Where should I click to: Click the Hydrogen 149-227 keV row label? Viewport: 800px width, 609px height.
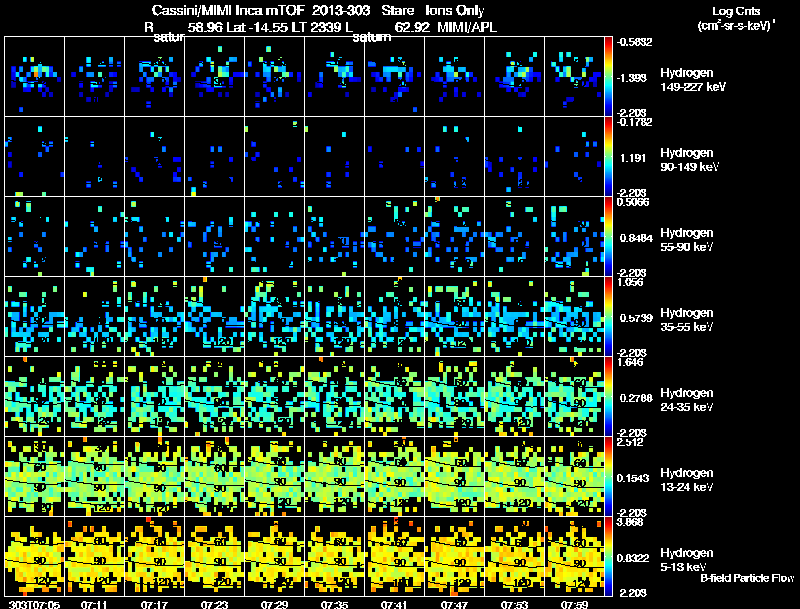[693, 80]
